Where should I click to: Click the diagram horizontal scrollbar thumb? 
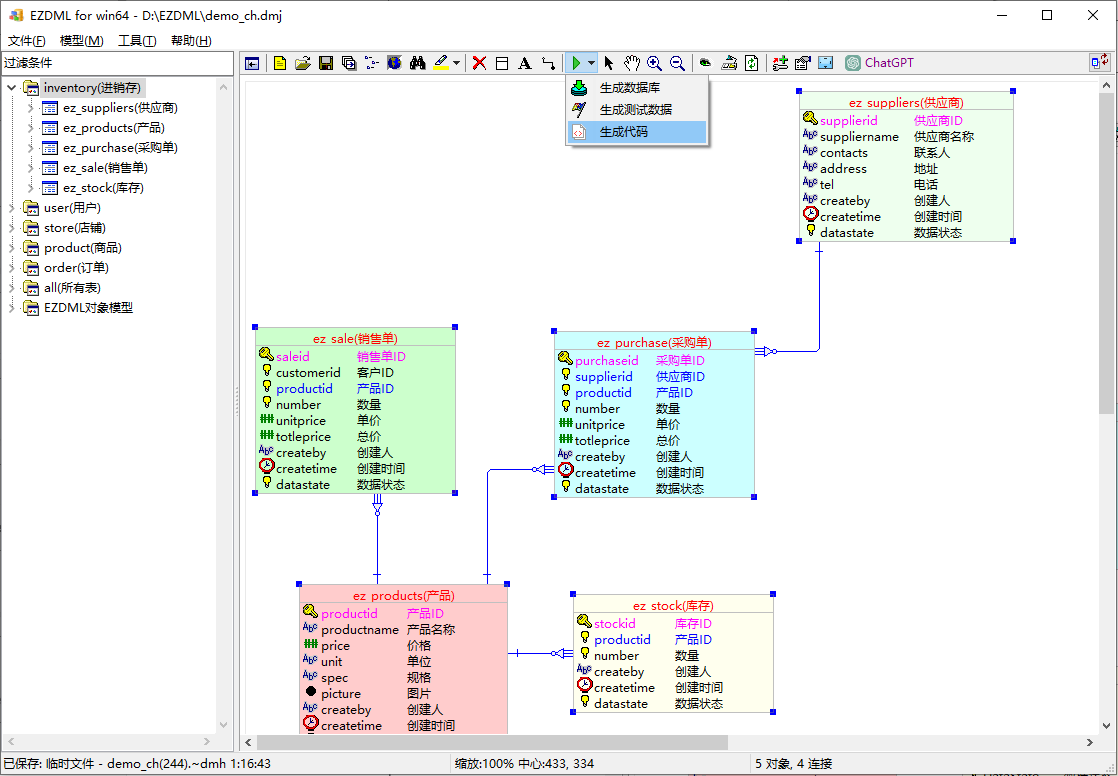(492, 742)
